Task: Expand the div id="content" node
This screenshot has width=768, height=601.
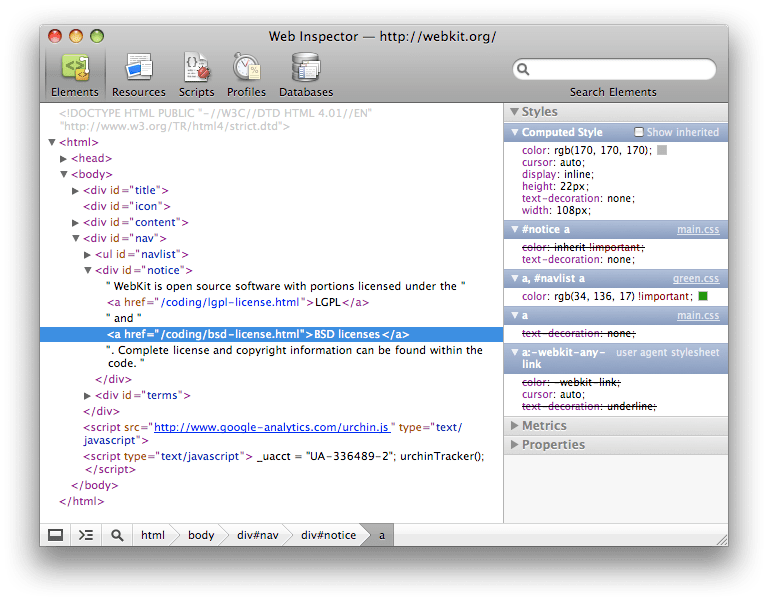Action: coord(75,222)
